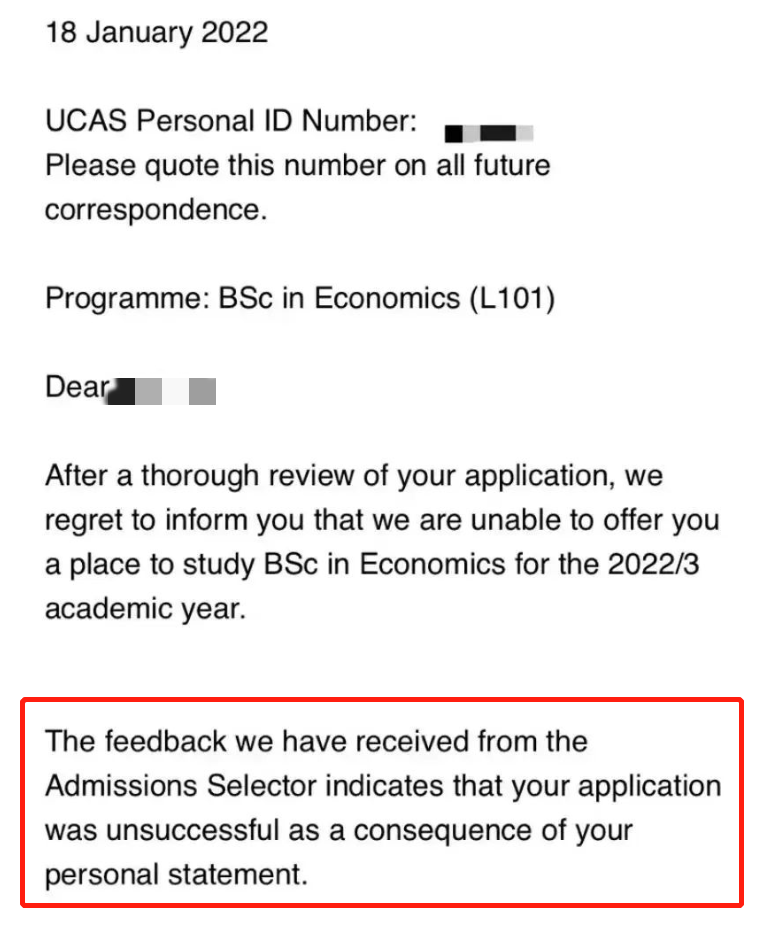Select the Programme: BSc in Economics line
The width and height of the screenshot is (774, 925).
[300, 299]
